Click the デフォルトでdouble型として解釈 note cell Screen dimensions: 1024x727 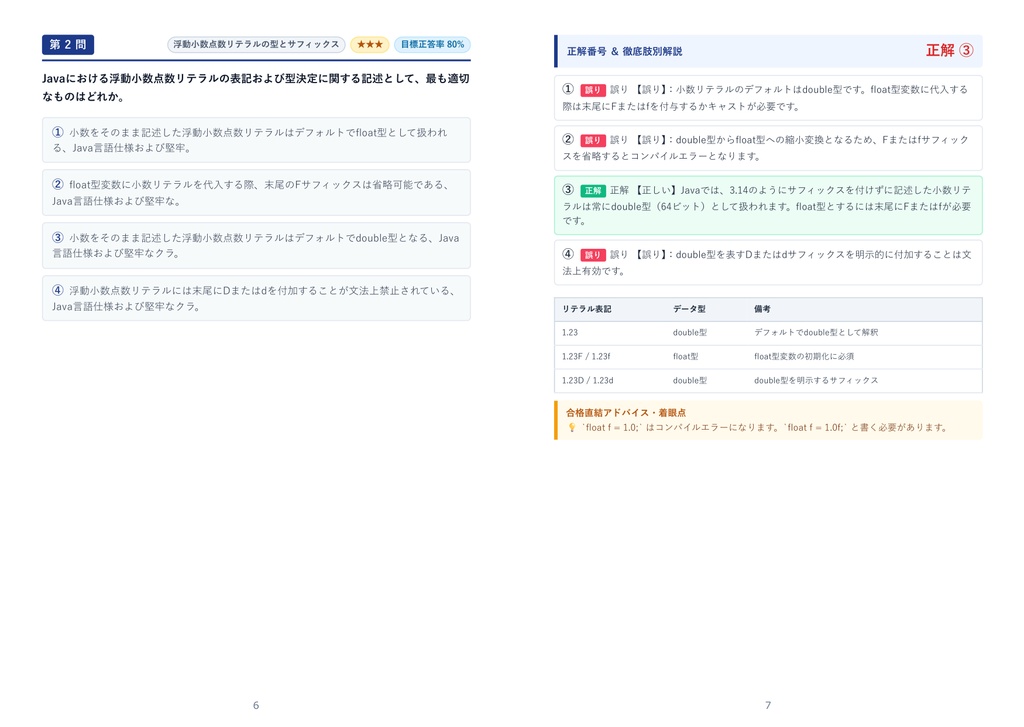pos(816,332)
